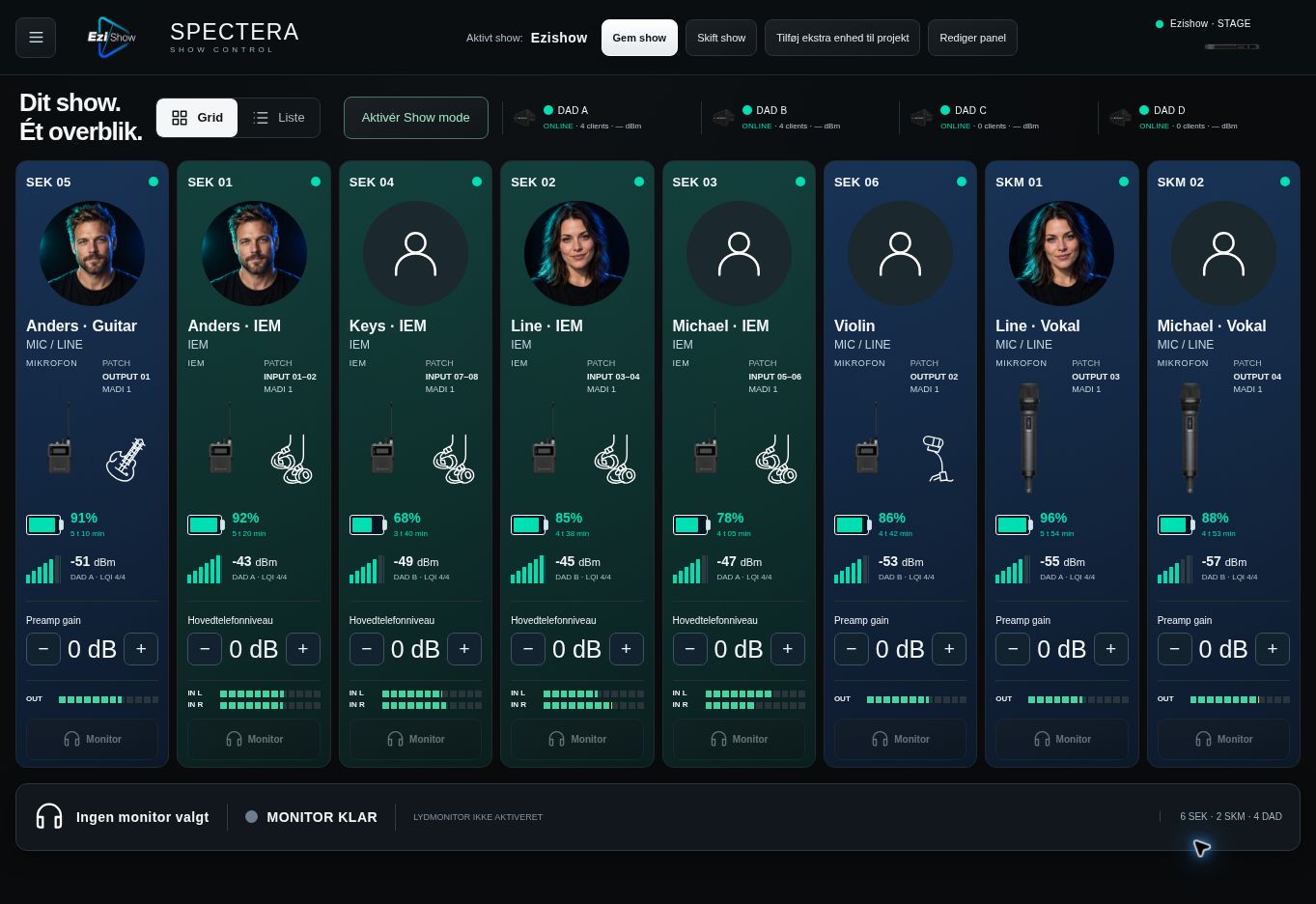Select the Grid view toggle
This screenshot has width=1316, height=904.
point(197,118)
